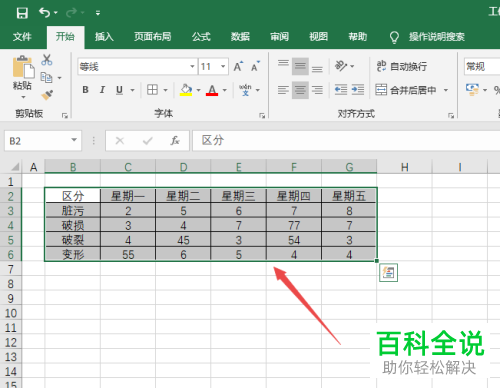Click the Redo arrow icon

tap(71, 13)
